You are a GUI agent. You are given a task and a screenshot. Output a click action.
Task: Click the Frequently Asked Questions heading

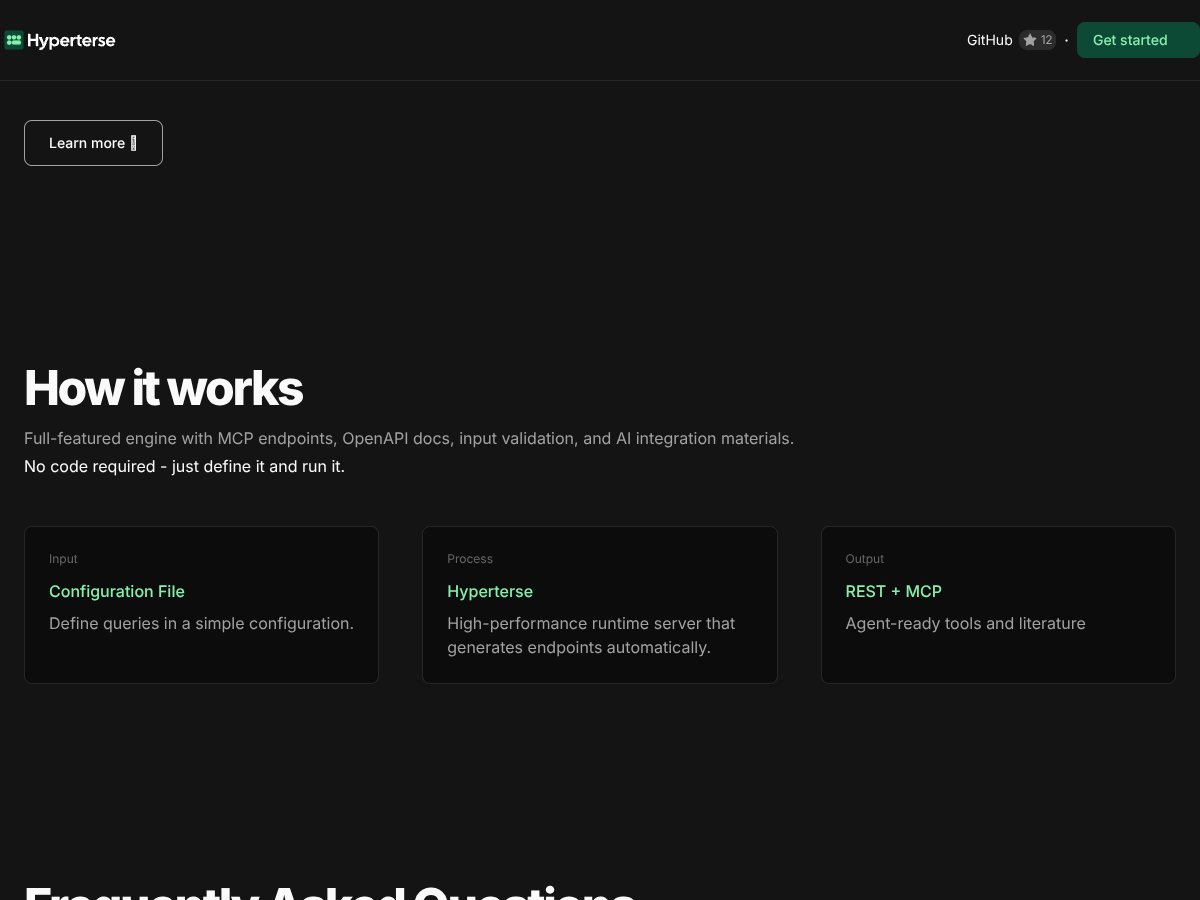tap(330, 892)
